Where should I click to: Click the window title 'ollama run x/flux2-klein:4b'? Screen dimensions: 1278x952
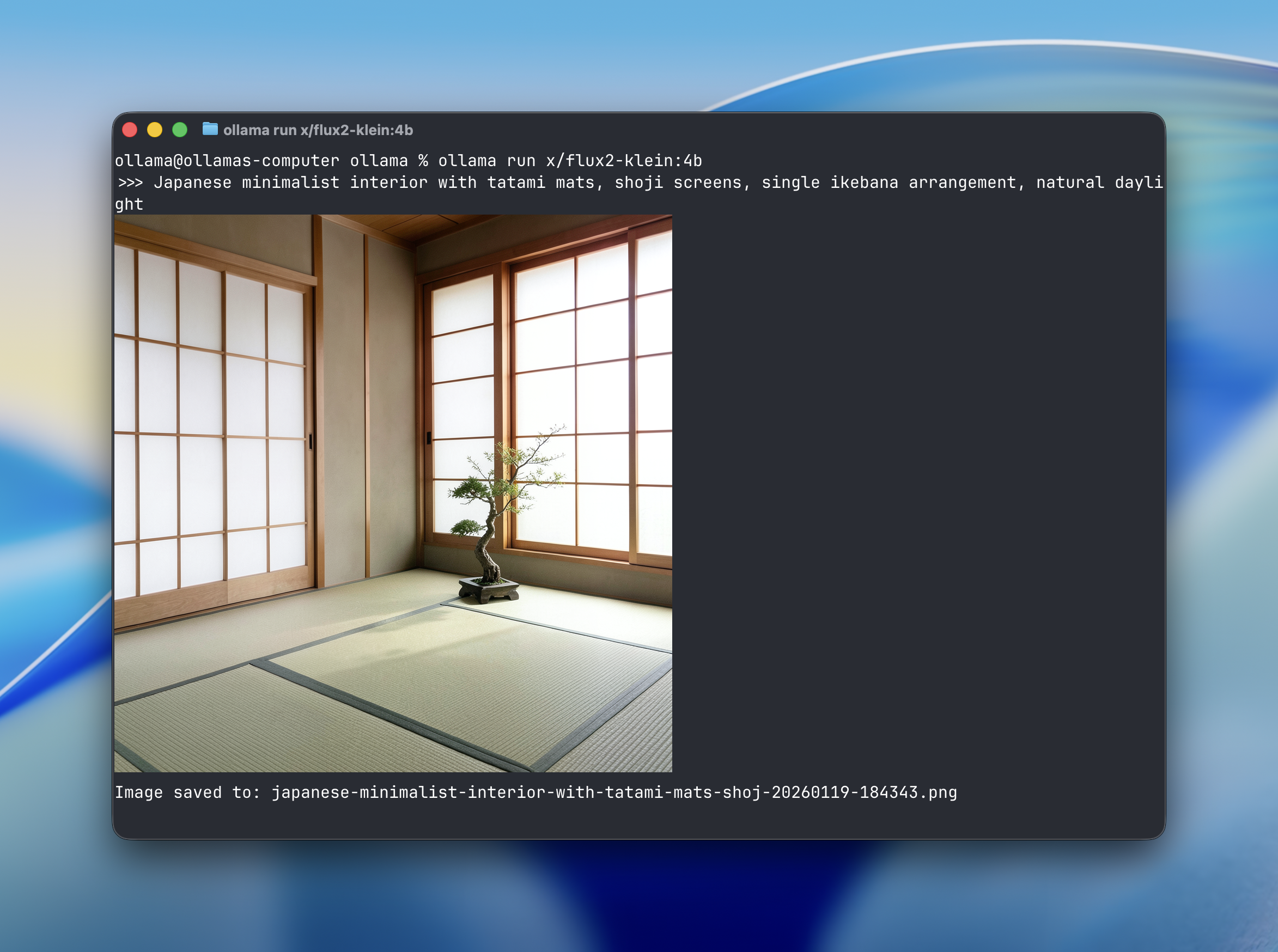(x=318, y=130)
